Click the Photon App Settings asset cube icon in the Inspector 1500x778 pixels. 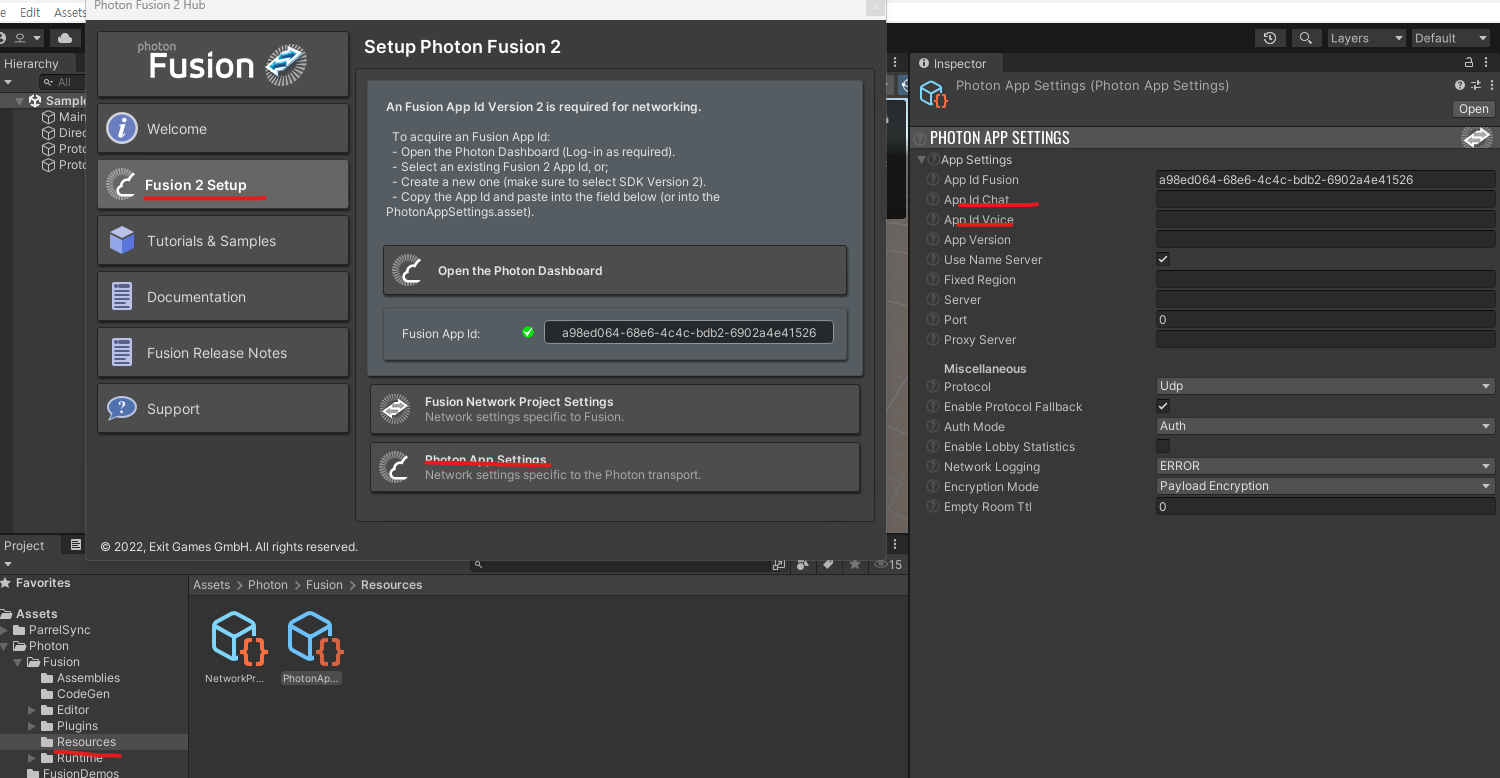933,95
